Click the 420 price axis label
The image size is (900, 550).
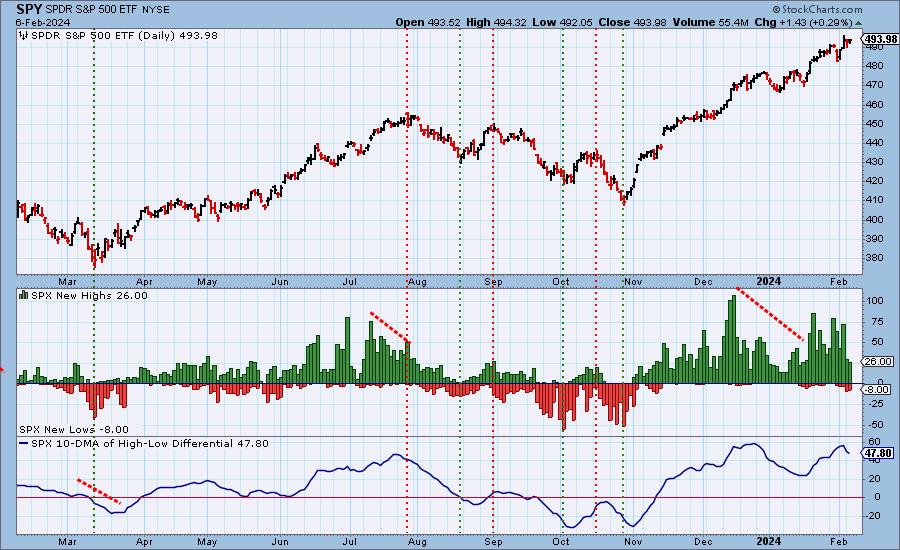click(875, 181)
